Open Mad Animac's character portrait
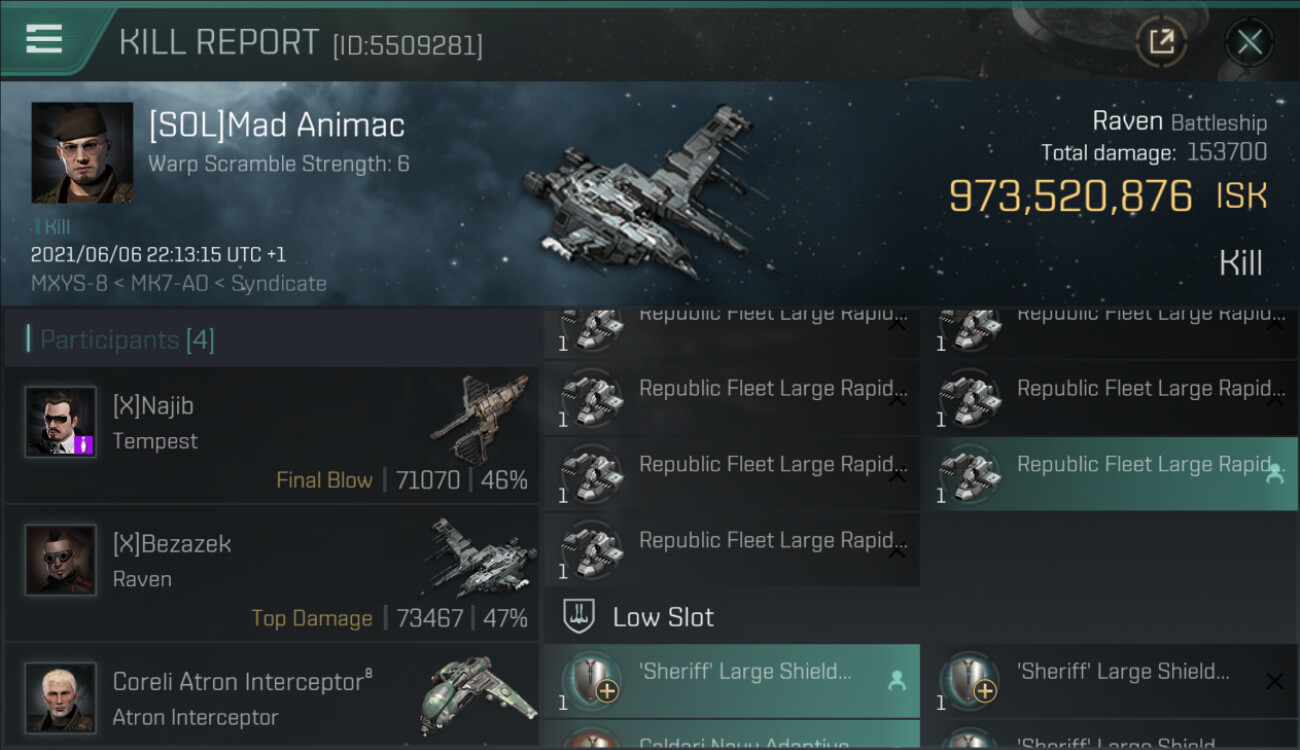 coord(82,152)
